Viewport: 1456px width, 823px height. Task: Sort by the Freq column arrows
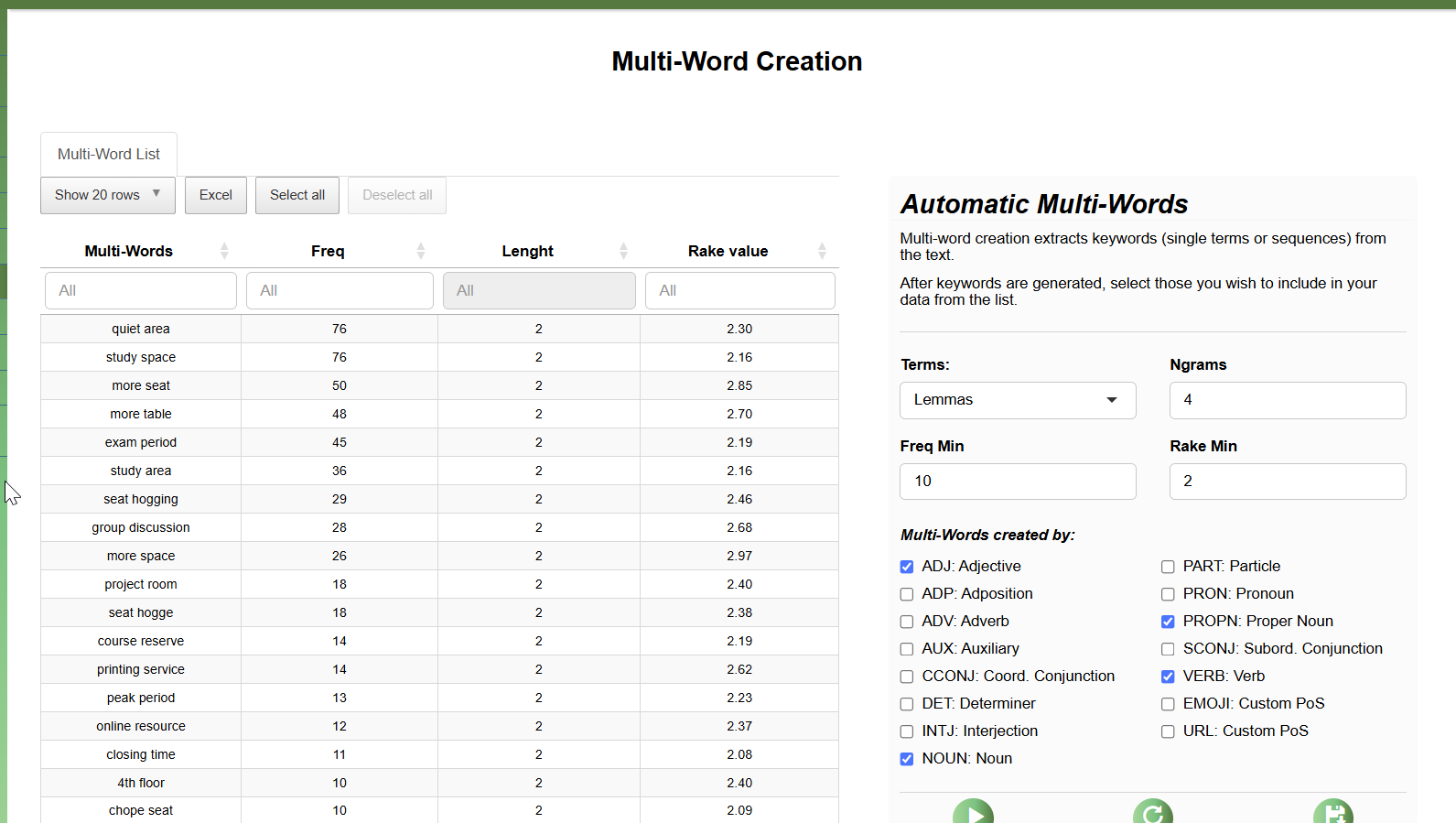tap(421, 251)
